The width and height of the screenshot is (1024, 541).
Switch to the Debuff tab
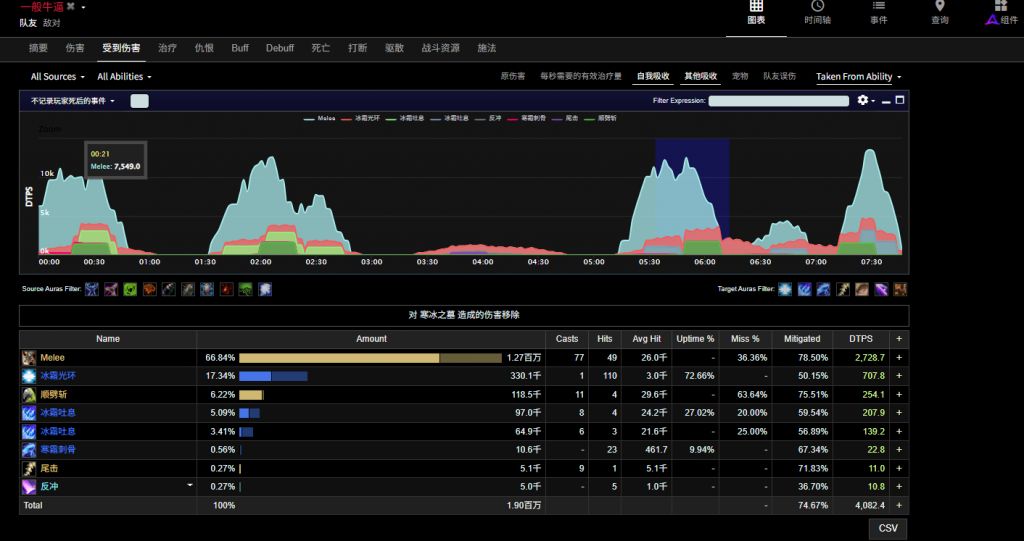click(280, 48)
